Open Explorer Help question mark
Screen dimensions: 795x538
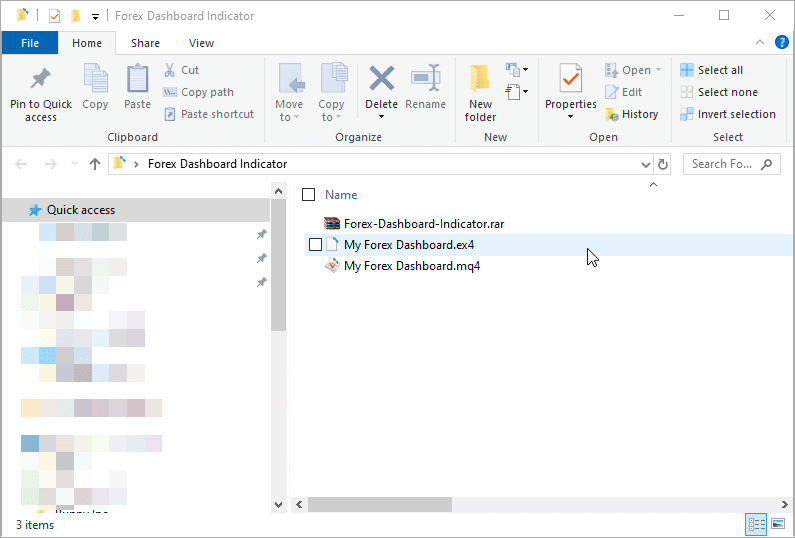tap(781, 43)
